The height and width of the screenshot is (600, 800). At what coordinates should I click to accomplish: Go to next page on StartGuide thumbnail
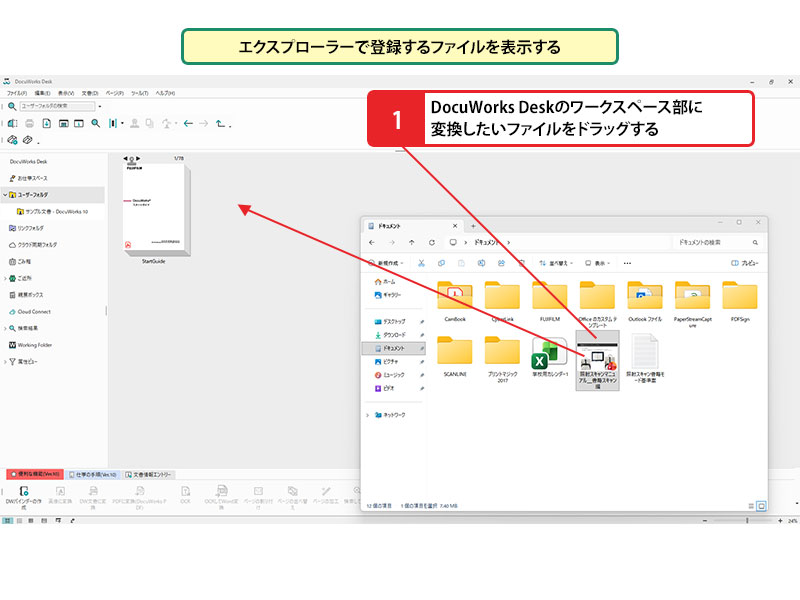click(138, 159)
